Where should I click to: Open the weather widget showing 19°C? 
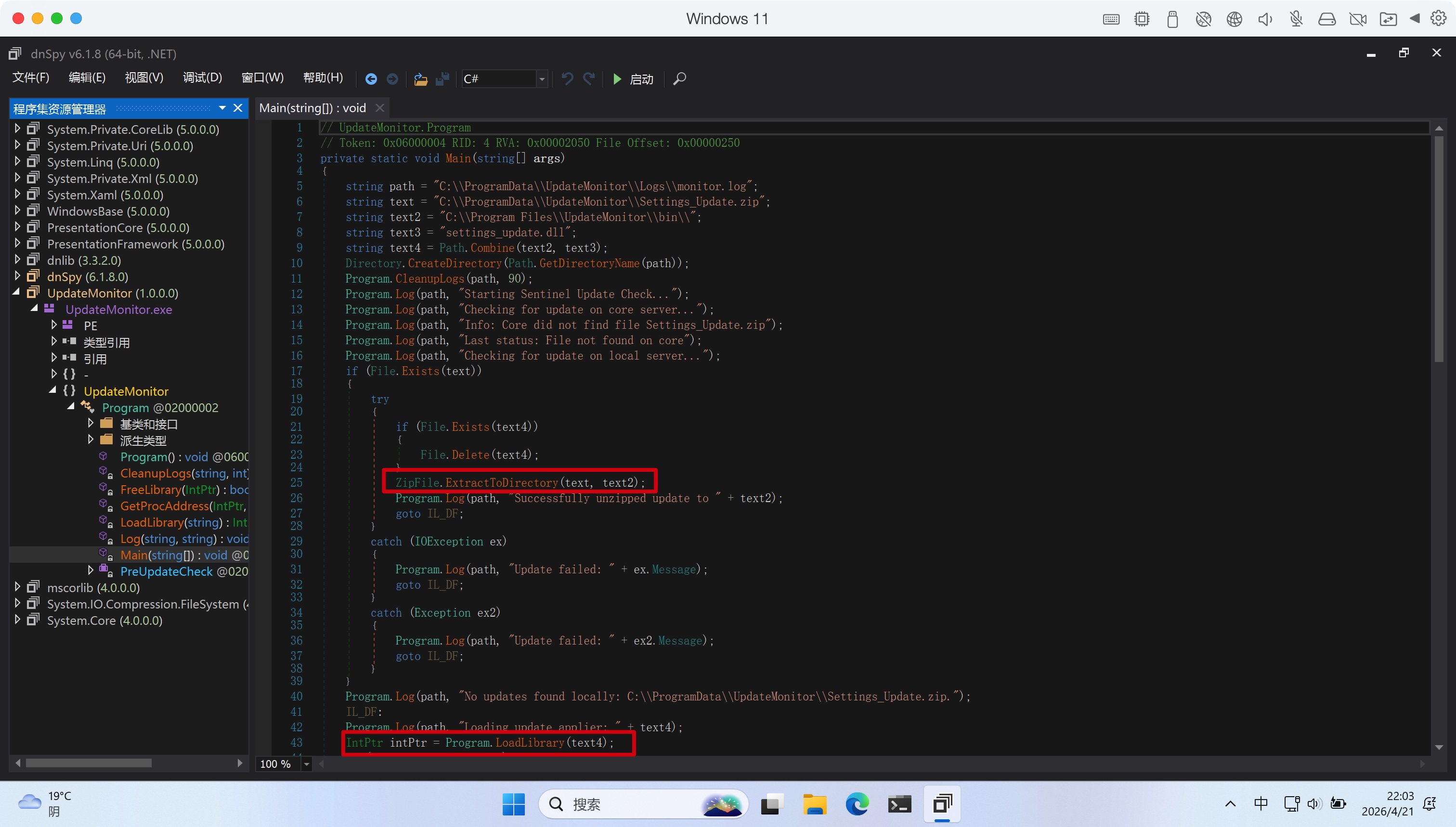pyautogui.click(x=45, y=804)
